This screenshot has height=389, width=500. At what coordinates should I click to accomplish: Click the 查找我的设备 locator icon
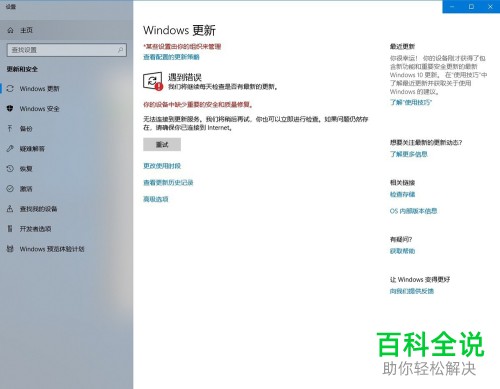coord(10,209)
